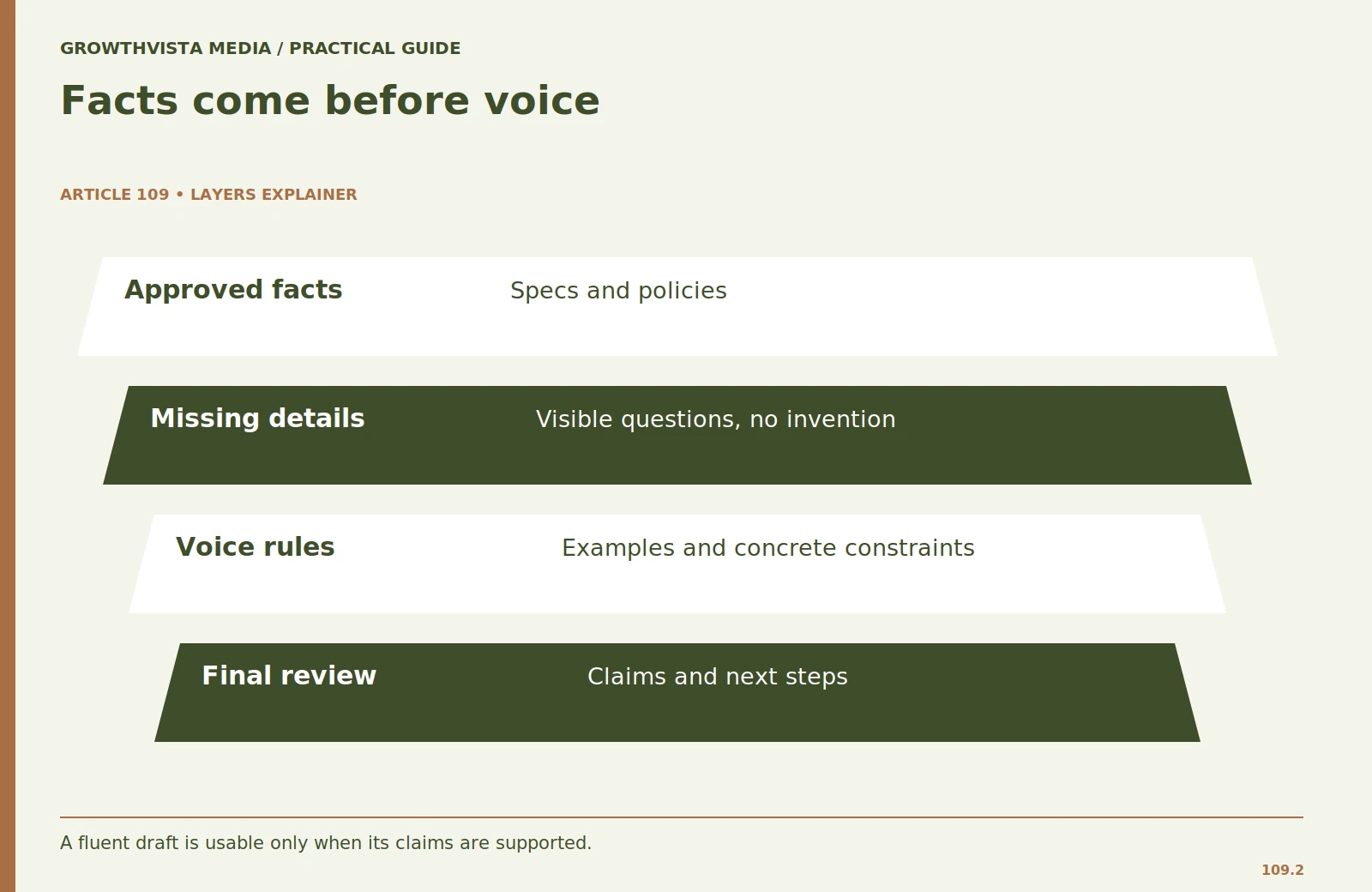Viewport: 1372px width, 892px height.
Task: Click the 'Missing details' layer heading
Action: [x=257, y=419]
